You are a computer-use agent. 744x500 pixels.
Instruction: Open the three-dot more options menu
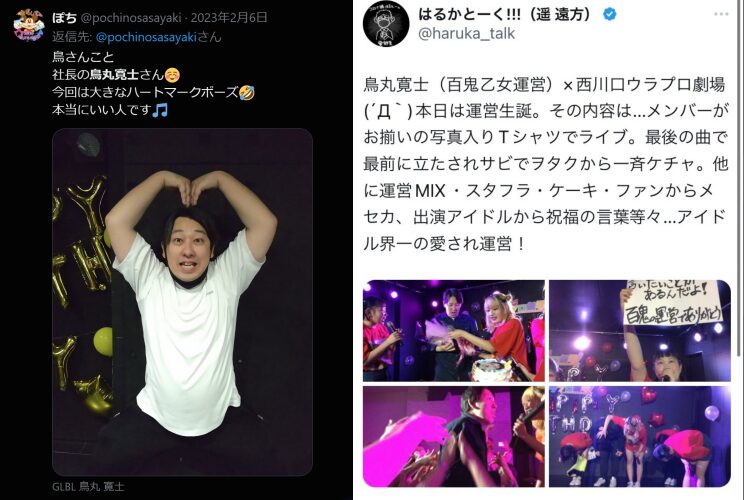pyautogui.click(x=721, y=14)
